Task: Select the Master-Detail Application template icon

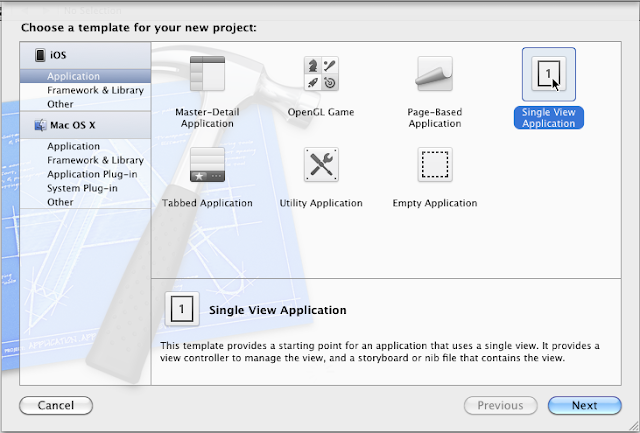Action: (207, 73)
